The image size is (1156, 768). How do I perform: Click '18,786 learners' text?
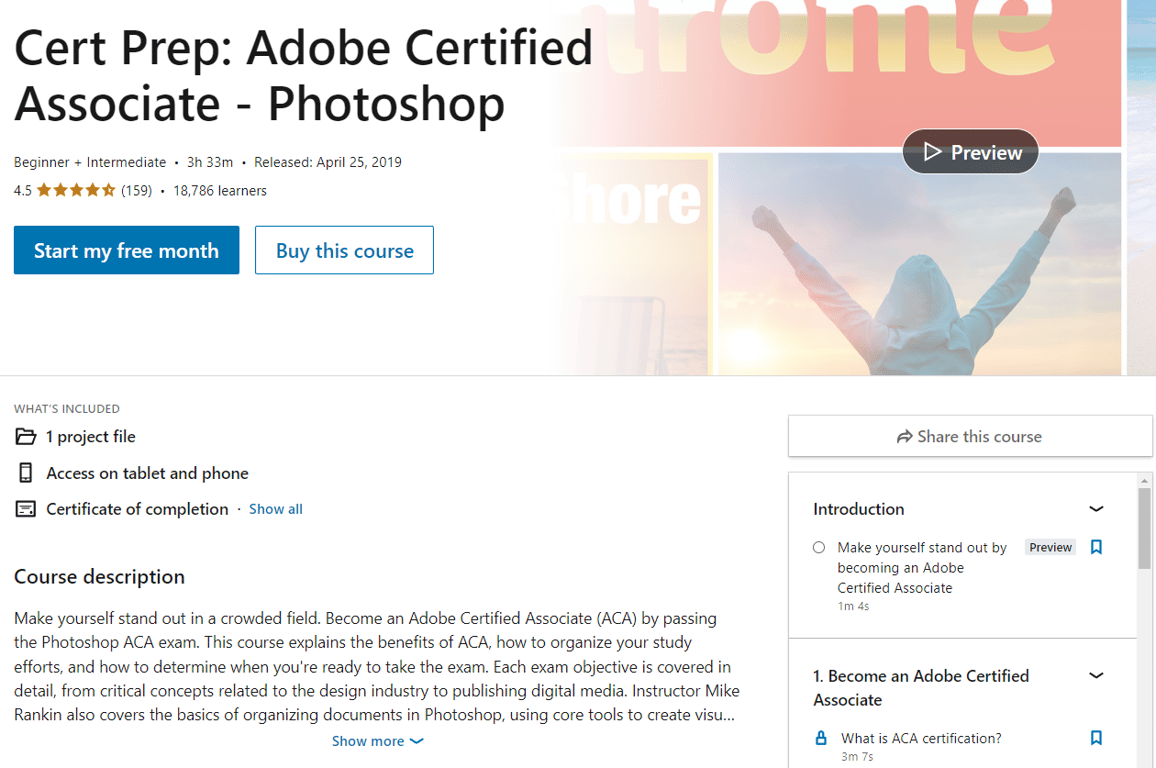click(220, 190)
